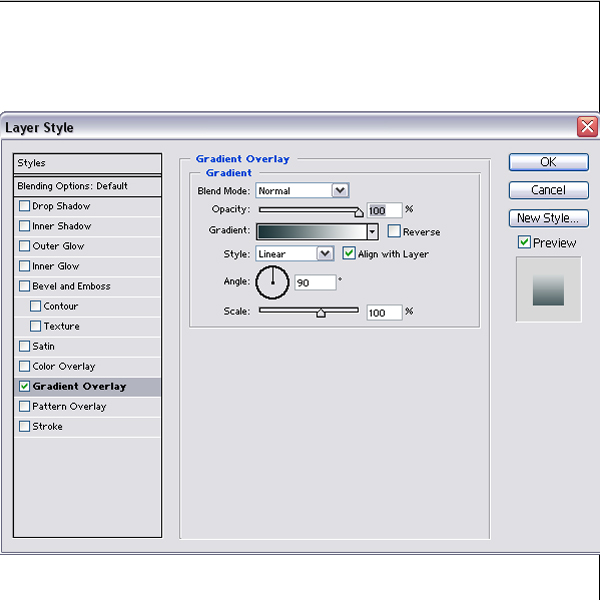Select the Satin label
The image size is (600, 600).
[x=43, y=346]
